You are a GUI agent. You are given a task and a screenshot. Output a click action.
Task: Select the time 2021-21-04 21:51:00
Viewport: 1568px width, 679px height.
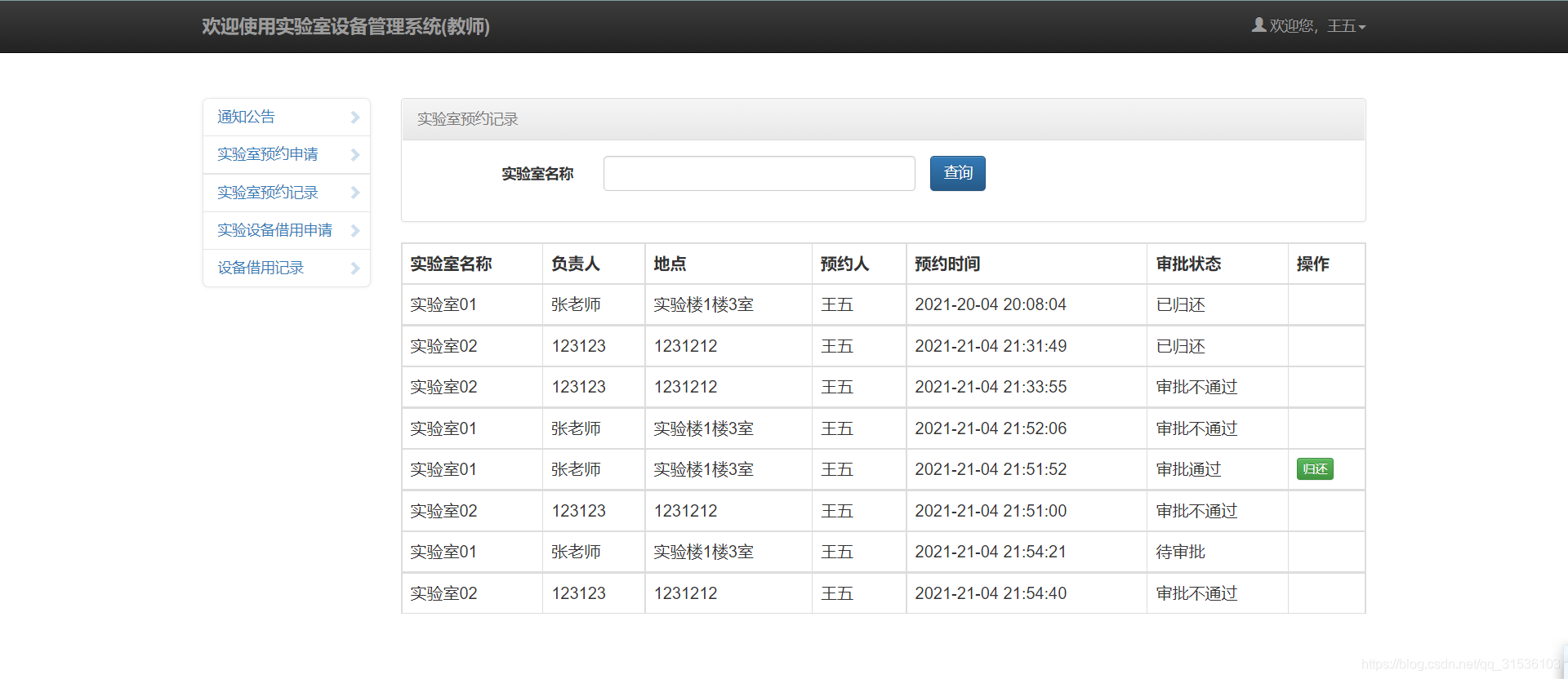click(x=991, y=511)
